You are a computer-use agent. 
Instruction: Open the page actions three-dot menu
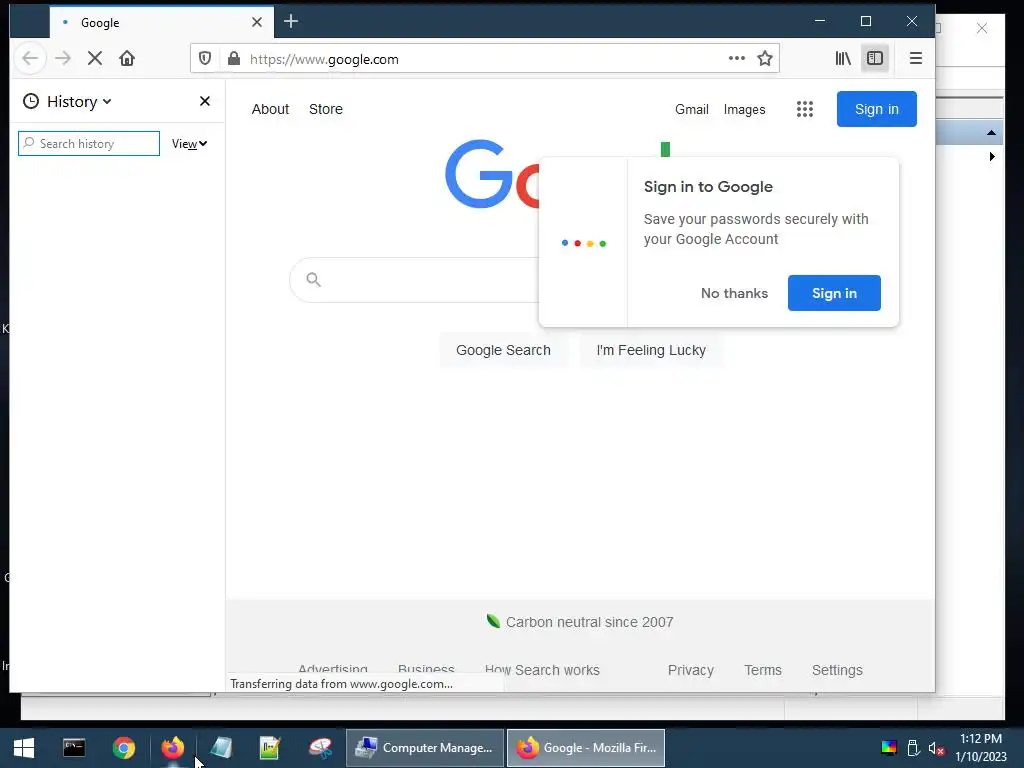click(737, 58)
